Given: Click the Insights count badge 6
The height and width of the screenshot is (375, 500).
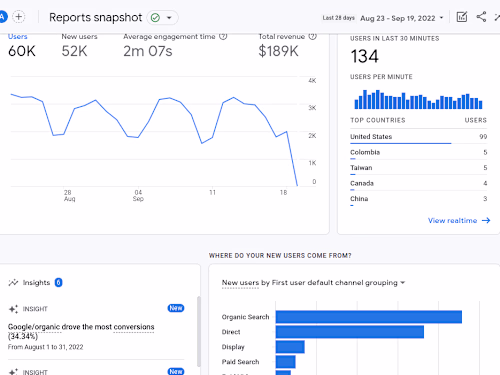Looking at the screenshot, I should (58, 283).
